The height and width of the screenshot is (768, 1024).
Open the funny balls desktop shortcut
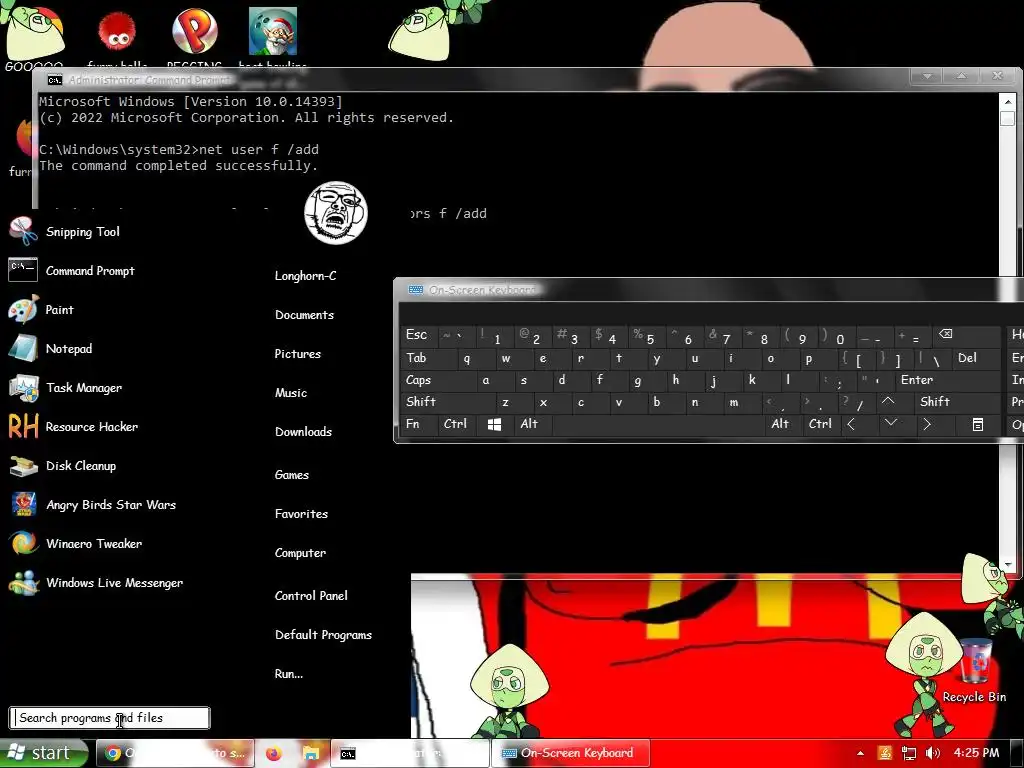click(117, 38)
